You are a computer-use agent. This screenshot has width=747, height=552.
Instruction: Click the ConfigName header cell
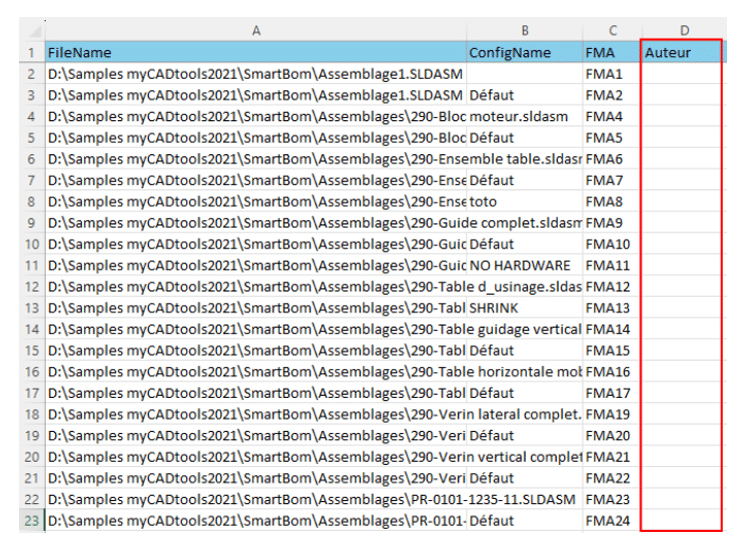tap(525, 52)
